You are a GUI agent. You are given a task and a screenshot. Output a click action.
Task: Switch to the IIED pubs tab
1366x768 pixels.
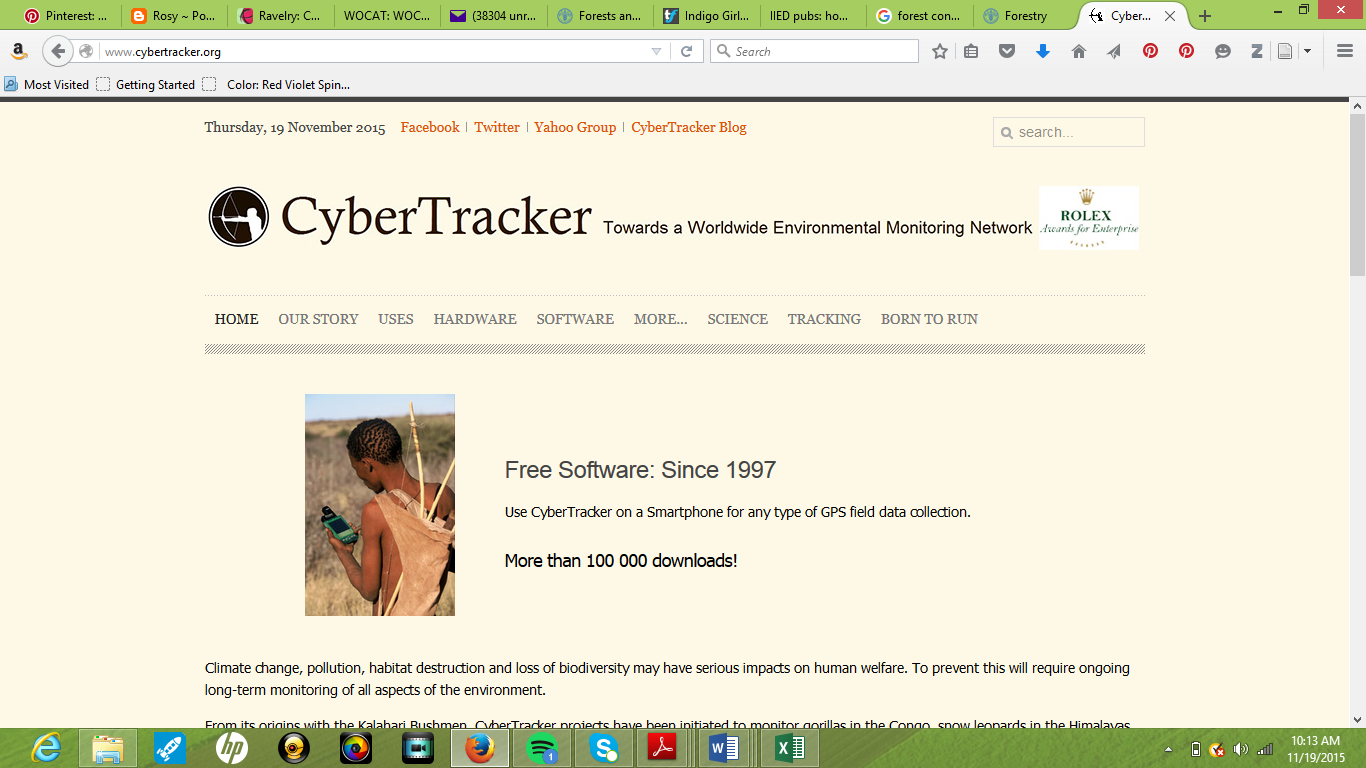[x=810, y=16]
